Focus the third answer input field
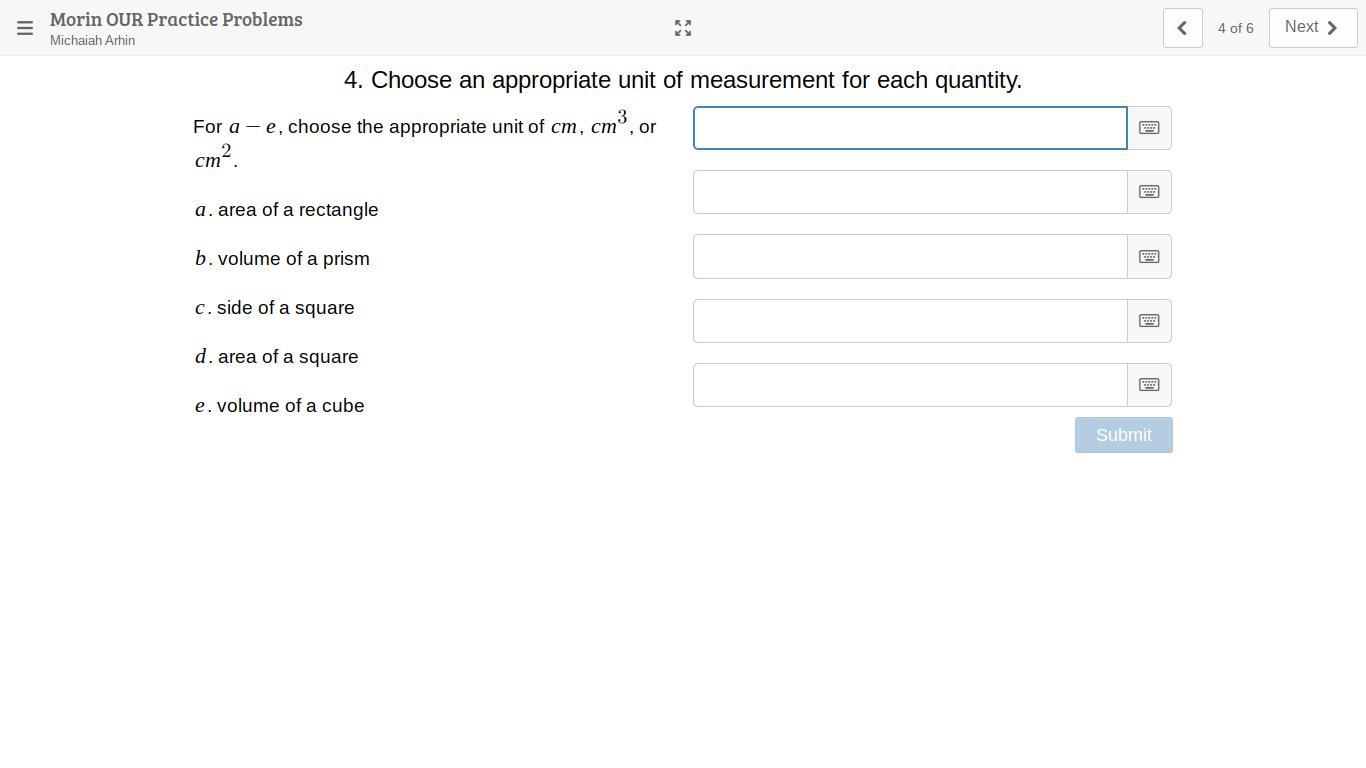The height and width of the screenshot is (768, 1366). (x=910, y=257)
